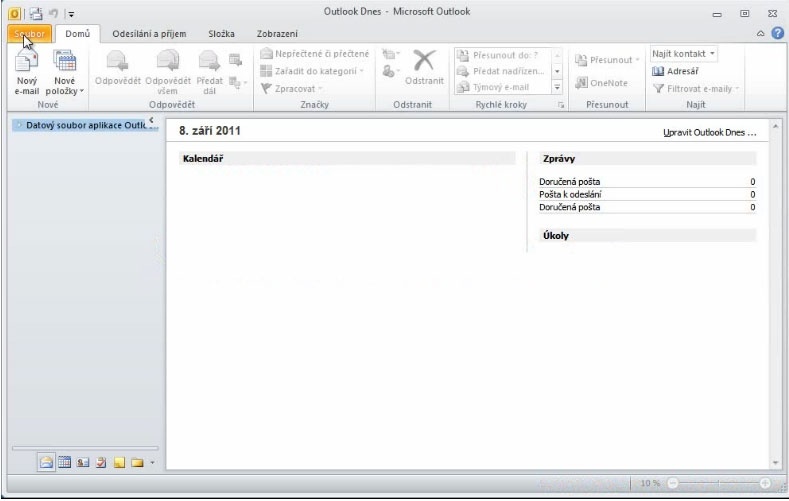Click the 8. září 2011 date text
This screenshot has height=501, width=789.
click(210, 131)
